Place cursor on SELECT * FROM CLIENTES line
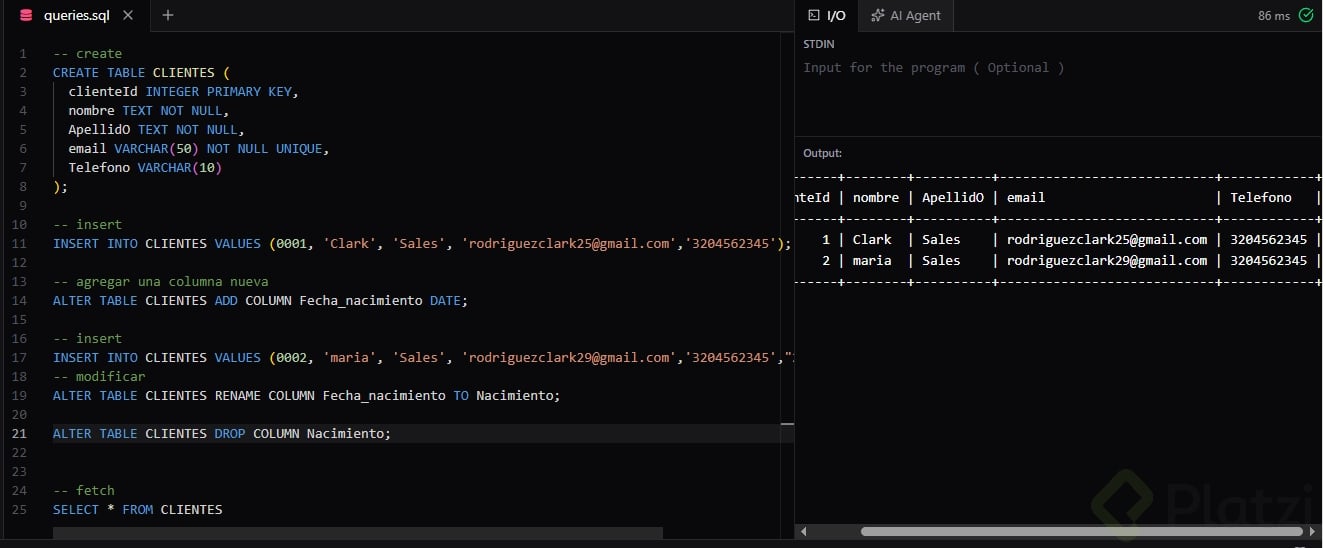Viewport: 1326px width, 548px height. (138, 510)
